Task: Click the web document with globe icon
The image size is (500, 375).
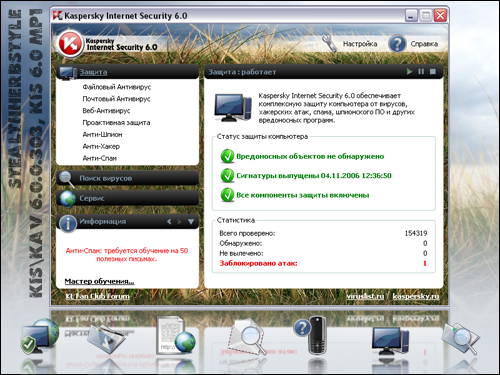Action: point(176,335)
